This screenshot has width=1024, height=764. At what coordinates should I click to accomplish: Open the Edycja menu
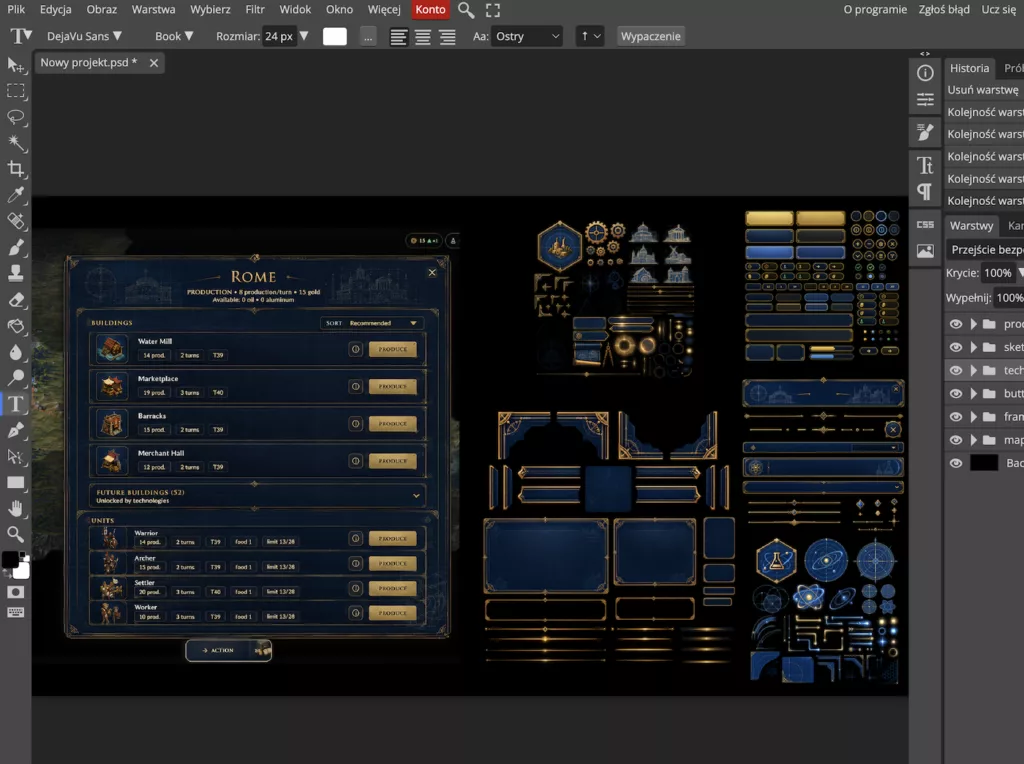[x=56, y=9]
